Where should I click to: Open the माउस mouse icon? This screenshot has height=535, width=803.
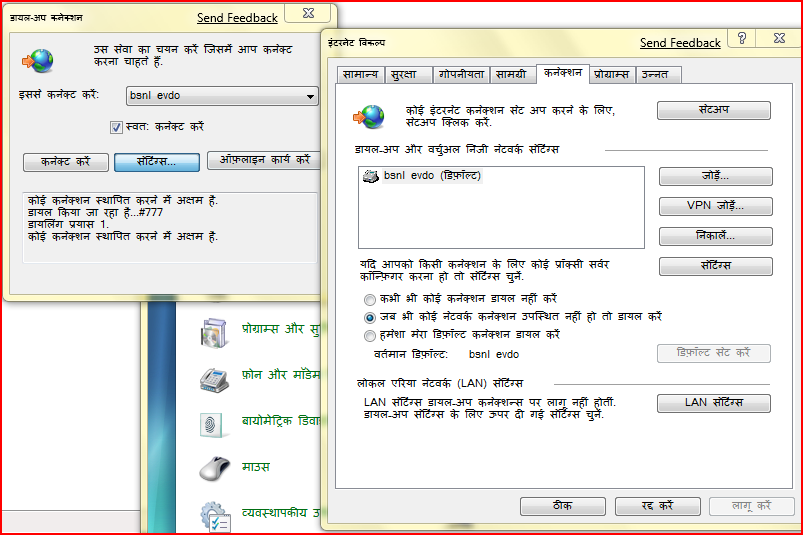tap(215, 468)
